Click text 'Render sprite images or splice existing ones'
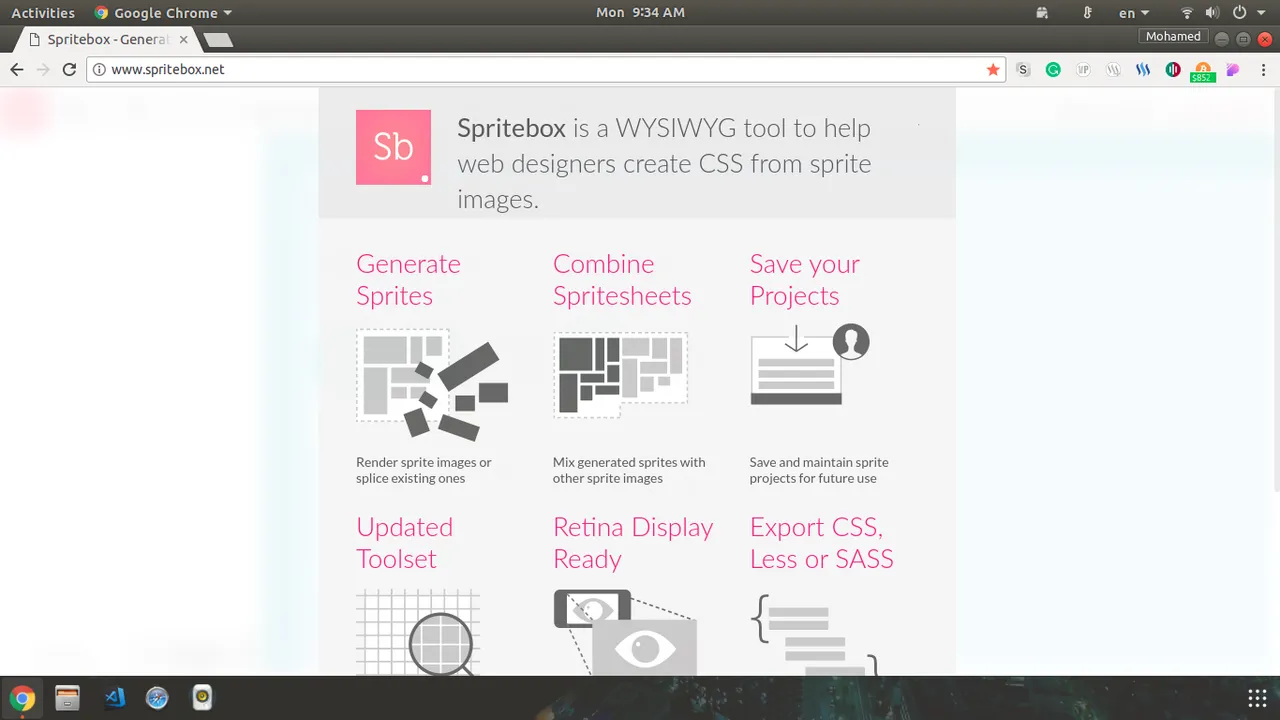 (x=424, y=470)
